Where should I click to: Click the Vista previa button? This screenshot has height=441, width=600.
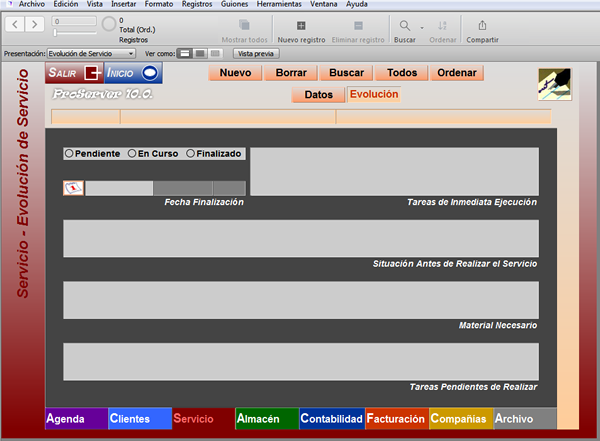click(256, 54)
